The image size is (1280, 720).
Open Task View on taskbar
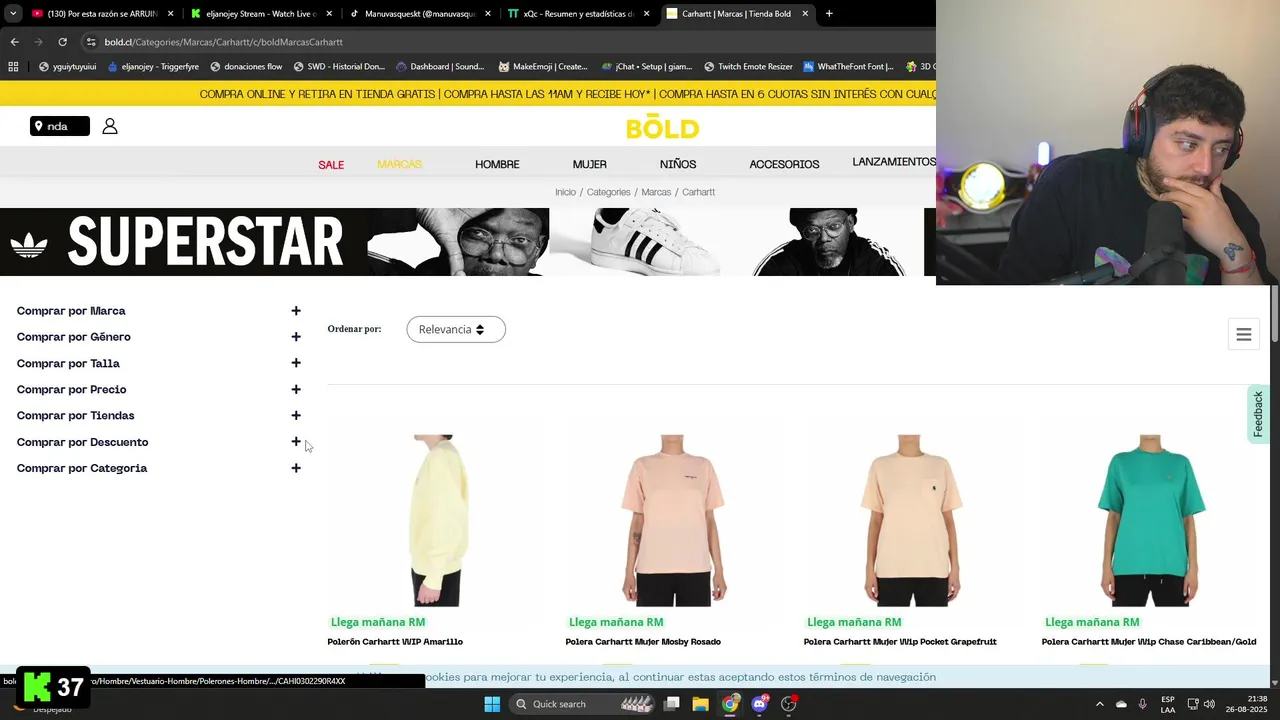click(672, 704)
